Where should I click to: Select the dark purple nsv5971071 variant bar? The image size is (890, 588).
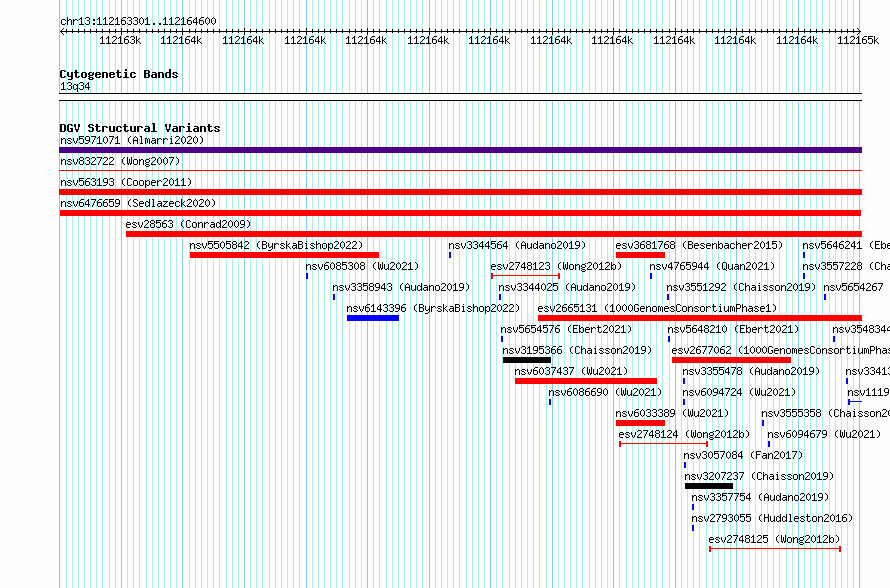coord(460,150)
